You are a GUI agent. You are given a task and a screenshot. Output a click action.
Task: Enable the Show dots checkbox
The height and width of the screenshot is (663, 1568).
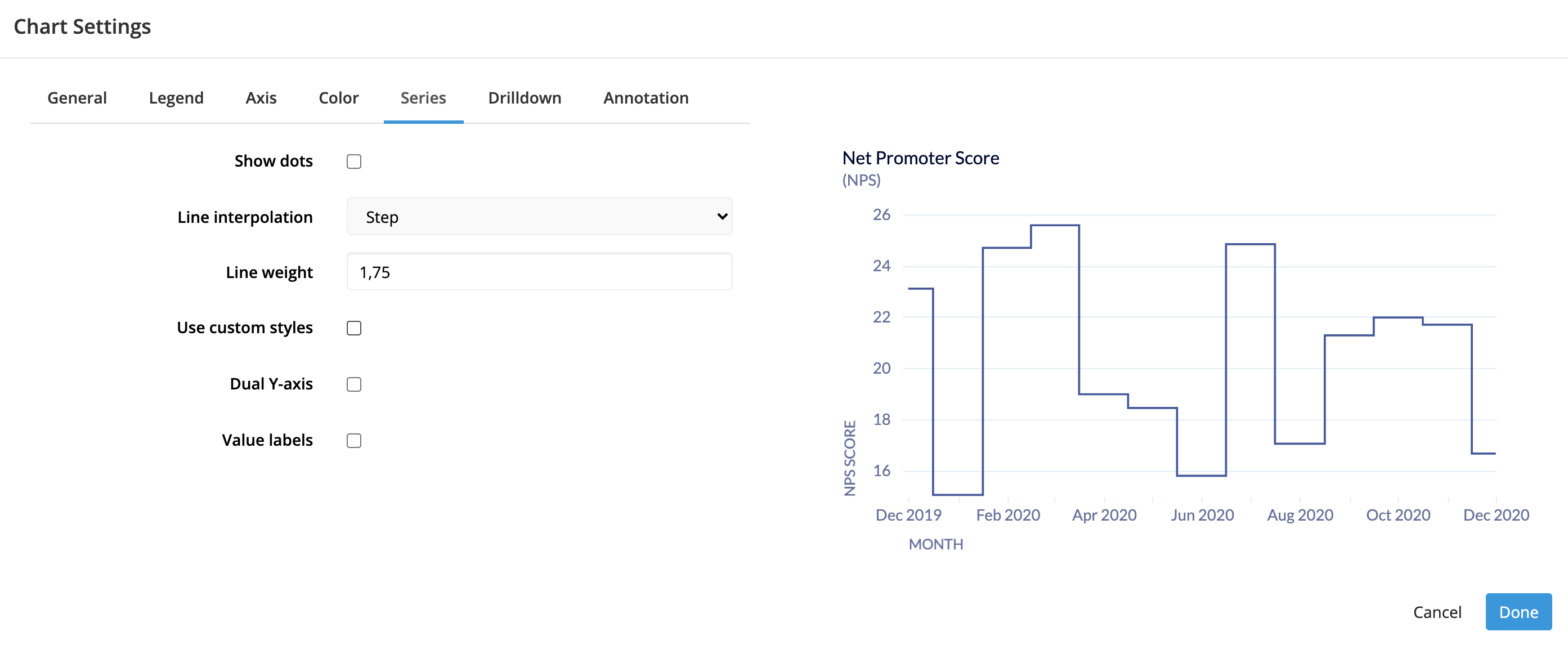(x=354, y=162)
